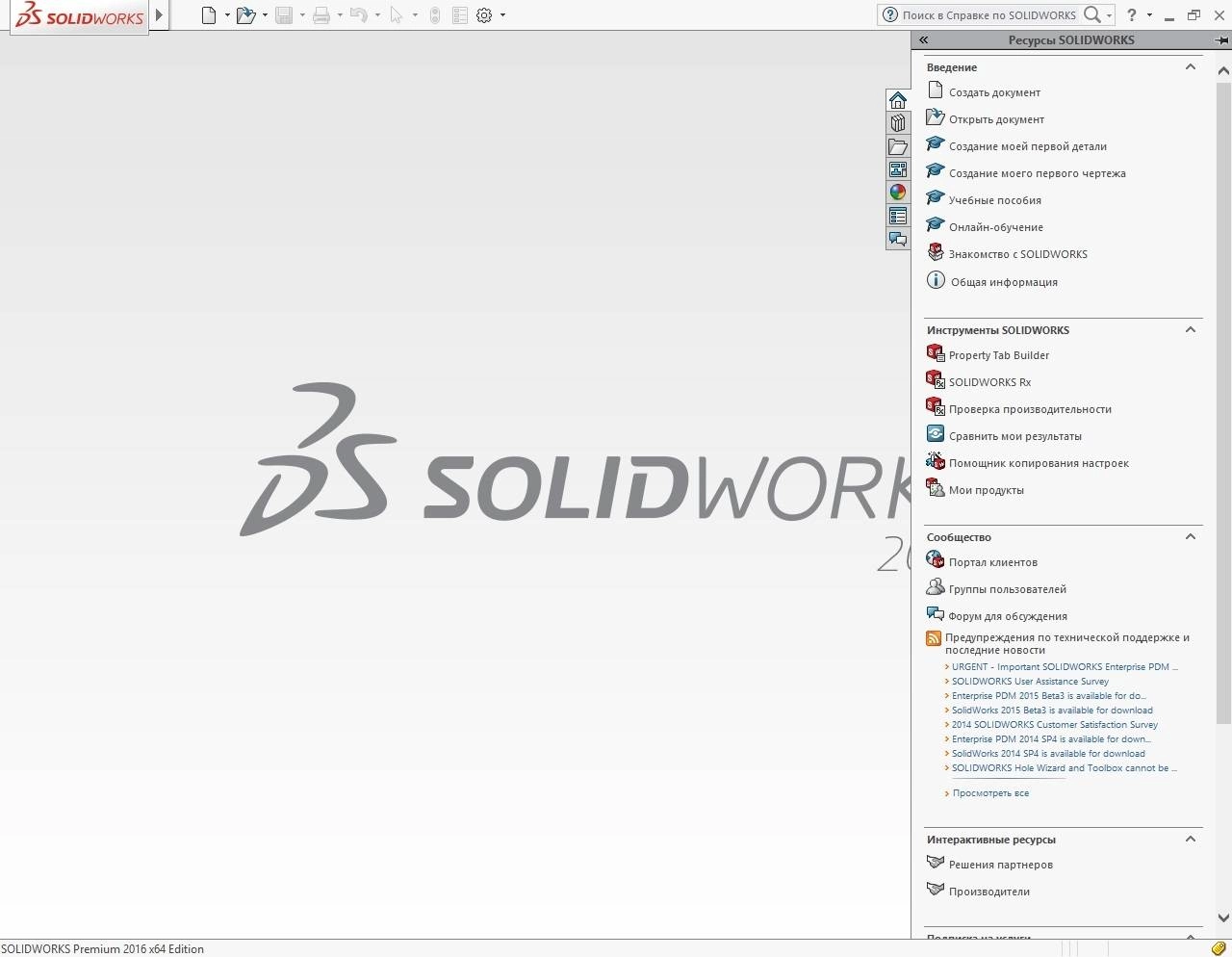Click the New document toolbar icon

pos(208,15)
